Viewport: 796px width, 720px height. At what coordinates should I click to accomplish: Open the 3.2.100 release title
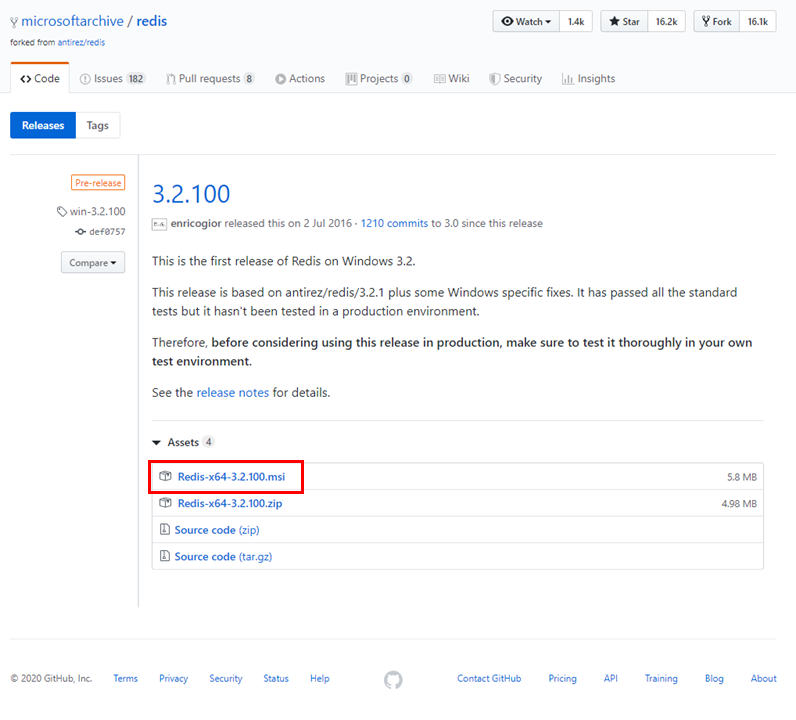191,194
